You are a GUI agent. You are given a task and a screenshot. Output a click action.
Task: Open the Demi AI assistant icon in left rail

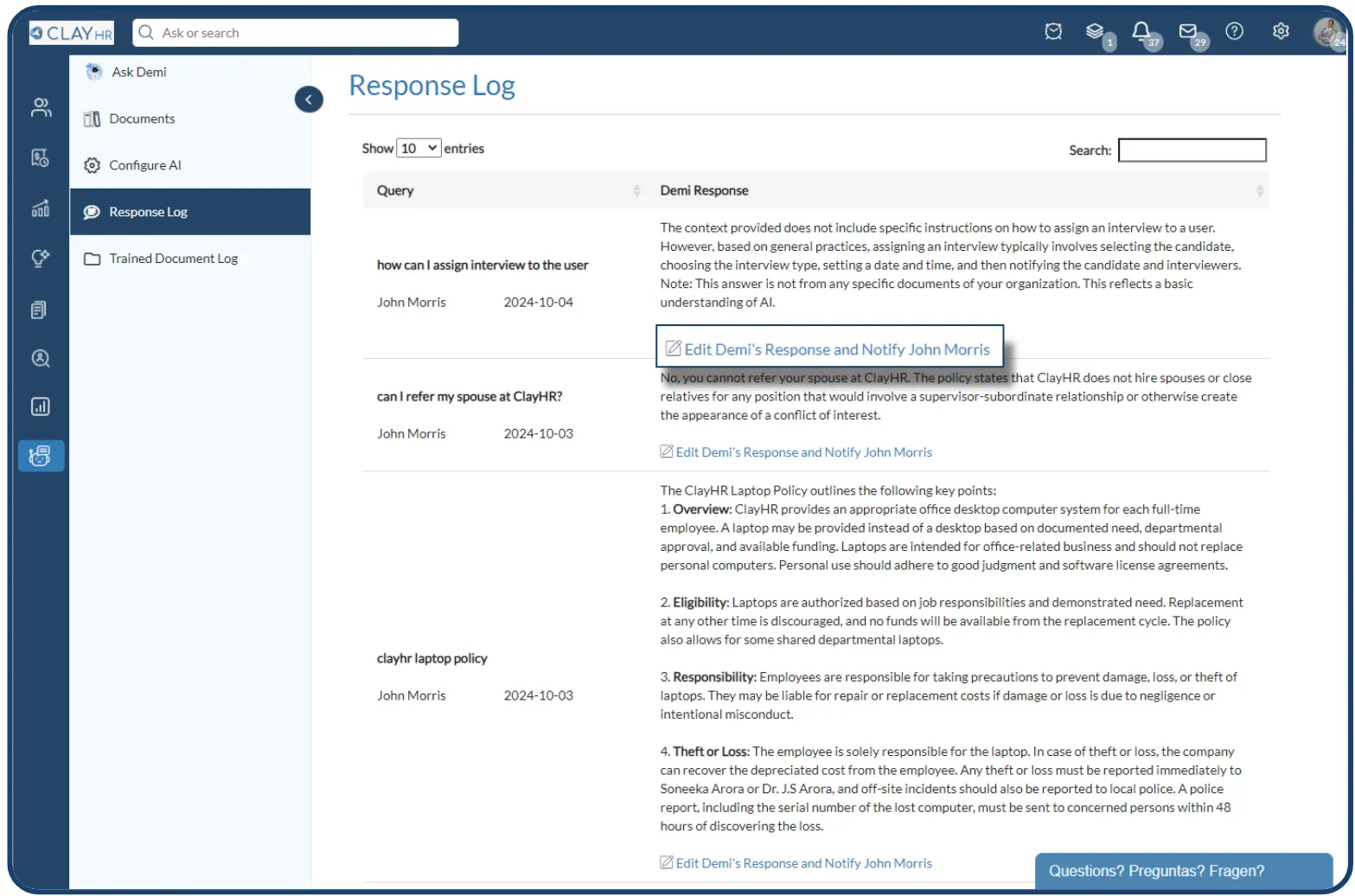tap(41, 456)
